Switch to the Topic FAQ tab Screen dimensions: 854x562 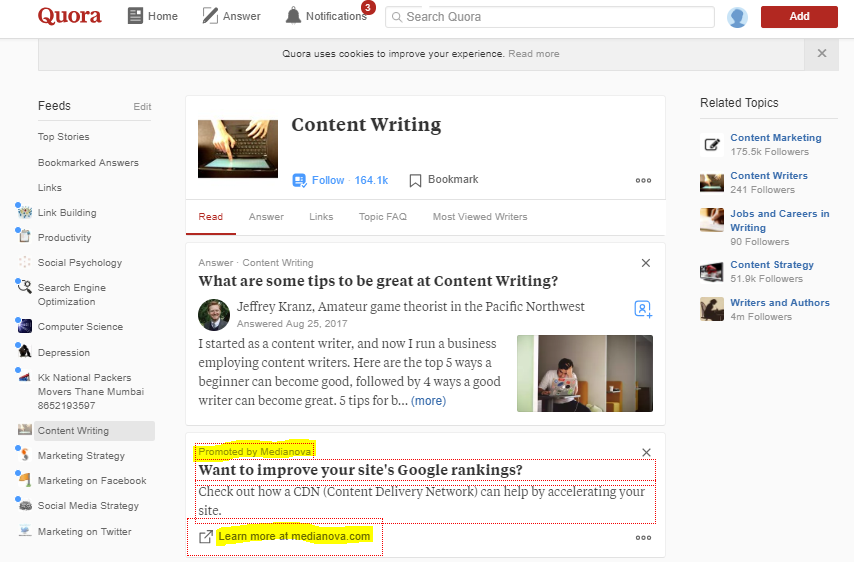click(383, 217)
